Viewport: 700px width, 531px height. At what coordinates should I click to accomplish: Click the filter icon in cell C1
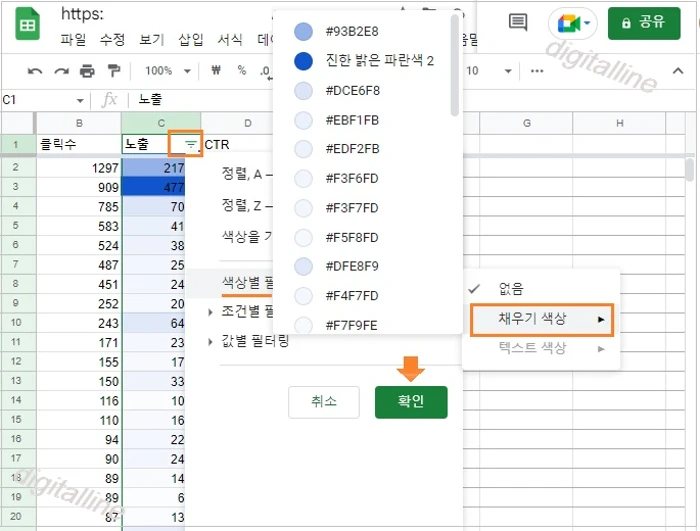[x=191, y=144]
